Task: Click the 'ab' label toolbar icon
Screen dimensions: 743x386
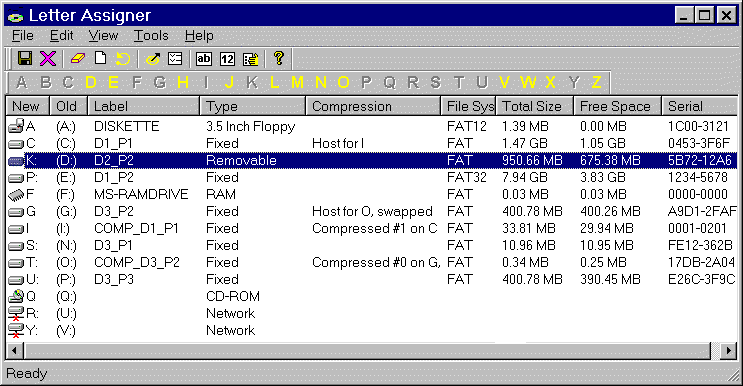Action: click(204, 59)
